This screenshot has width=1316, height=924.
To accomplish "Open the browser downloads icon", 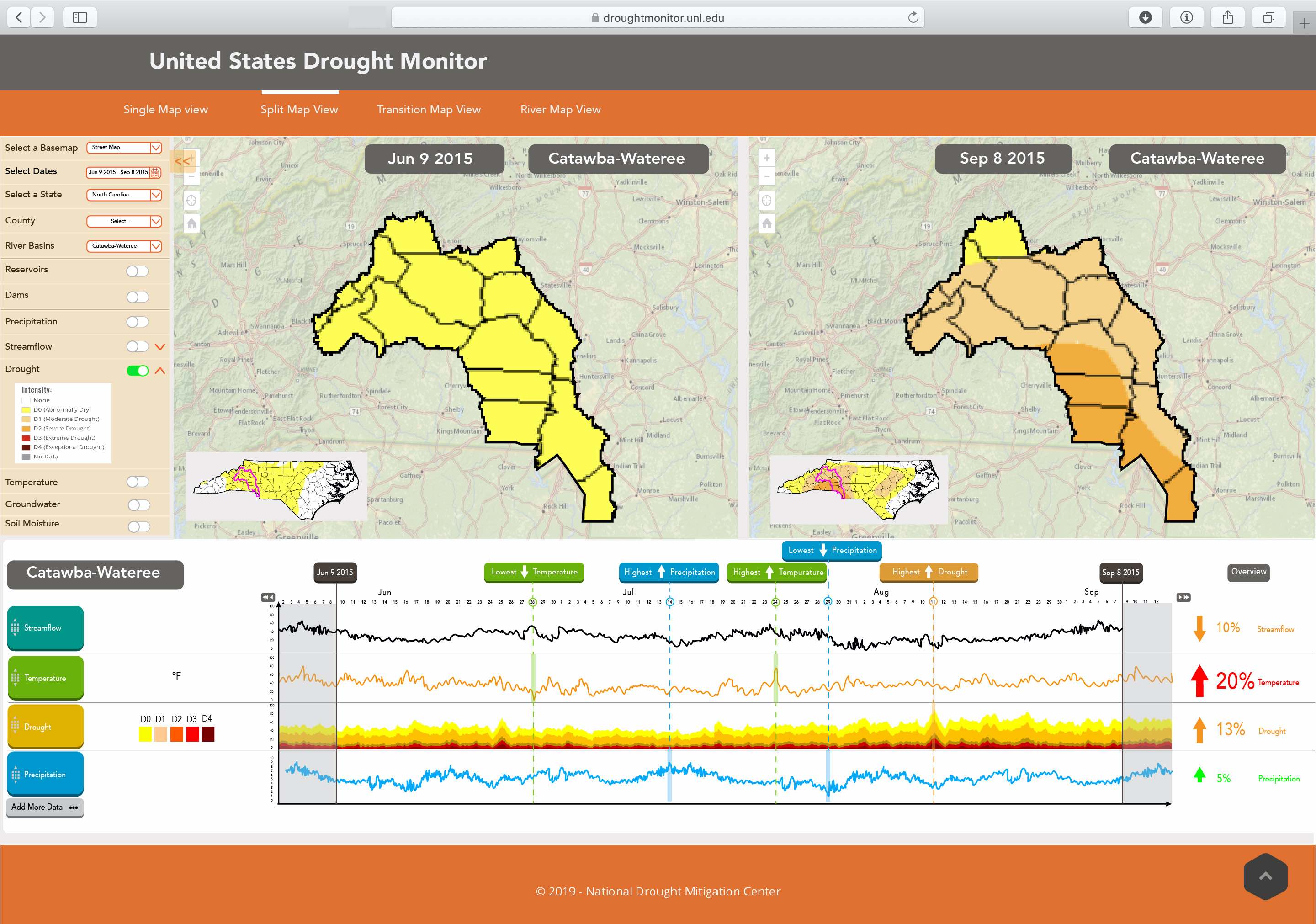I will (x=1145, y=17).
